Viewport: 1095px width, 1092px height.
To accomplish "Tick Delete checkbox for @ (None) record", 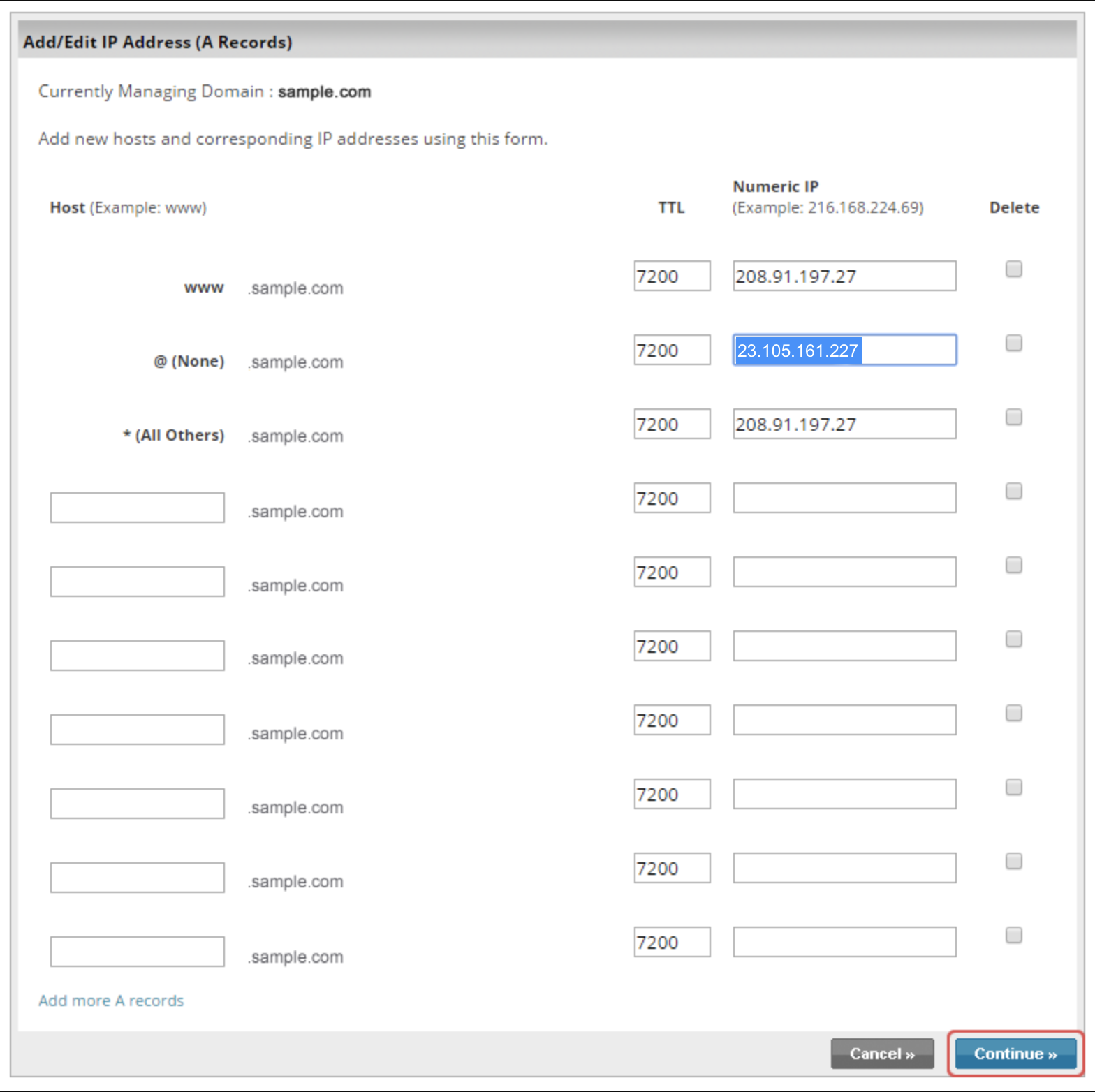I will pos(1013,343).
